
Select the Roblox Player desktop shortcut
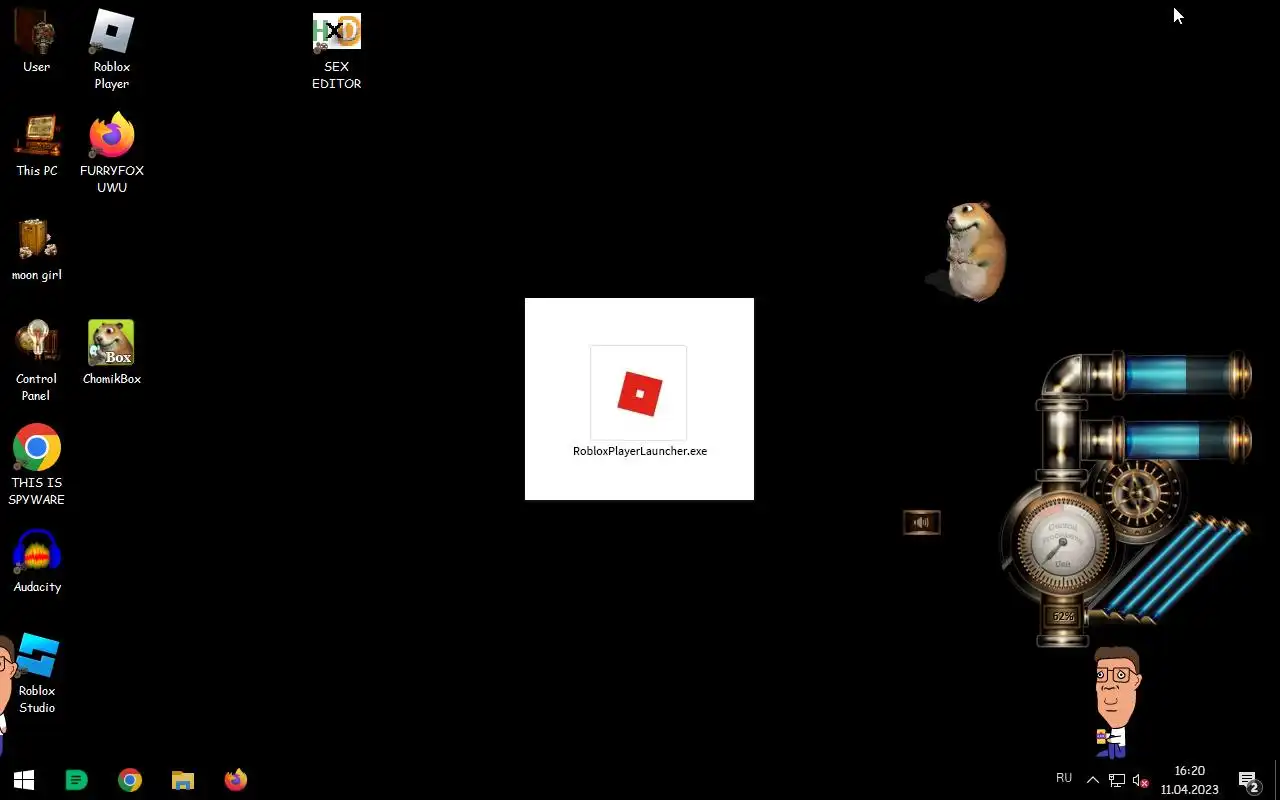point(112,49)
